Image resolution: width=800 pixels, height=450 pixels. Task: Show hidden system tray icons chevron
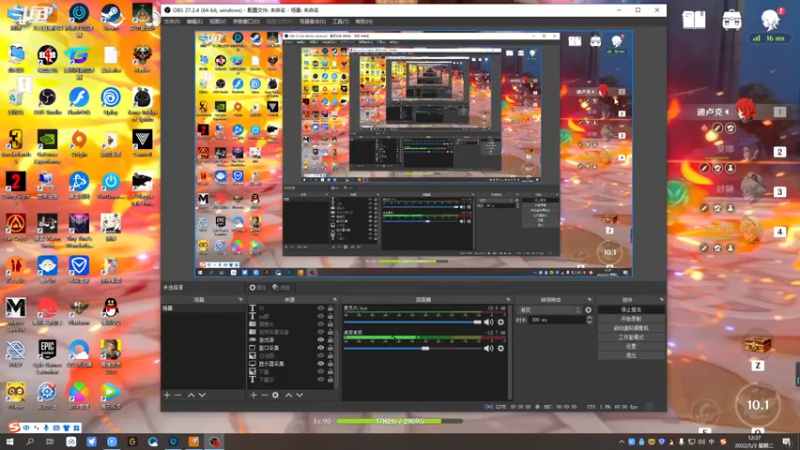[621, 442]
